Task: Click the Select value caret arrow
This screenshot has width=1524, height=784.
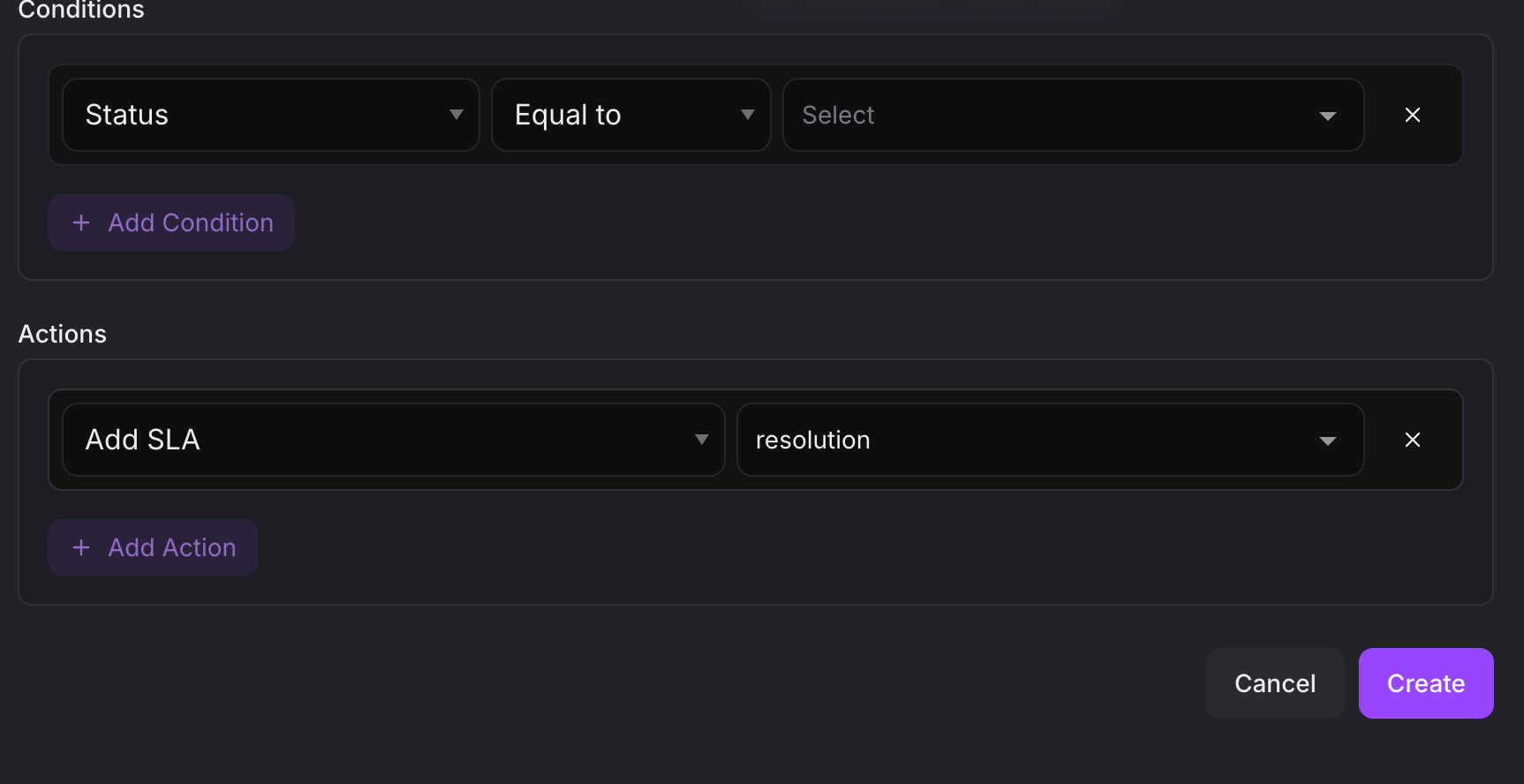Action: click(x=1327, y=116)
